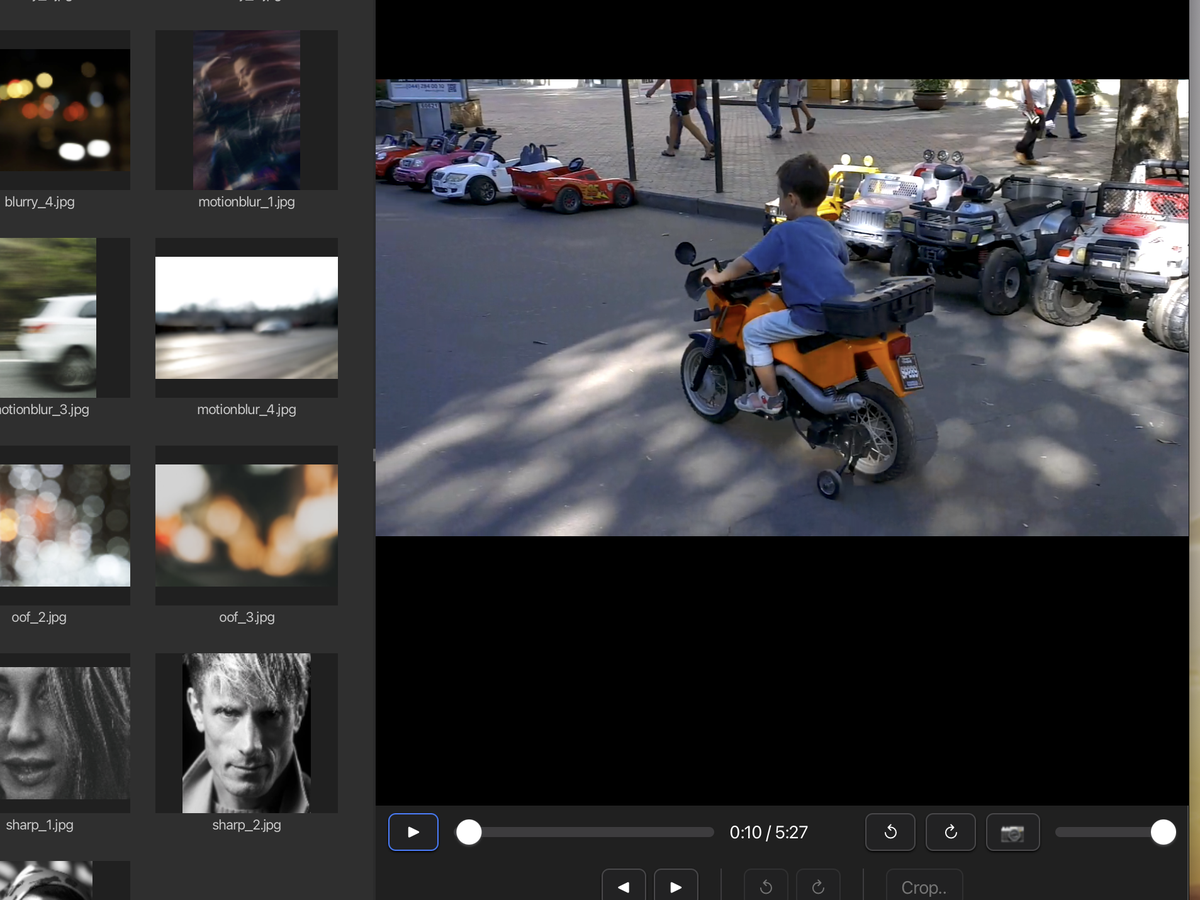Click the blurry_4.jpg file name
Image resolution: width=1200 pixels, height=900 pixels.
pos(39,202)
